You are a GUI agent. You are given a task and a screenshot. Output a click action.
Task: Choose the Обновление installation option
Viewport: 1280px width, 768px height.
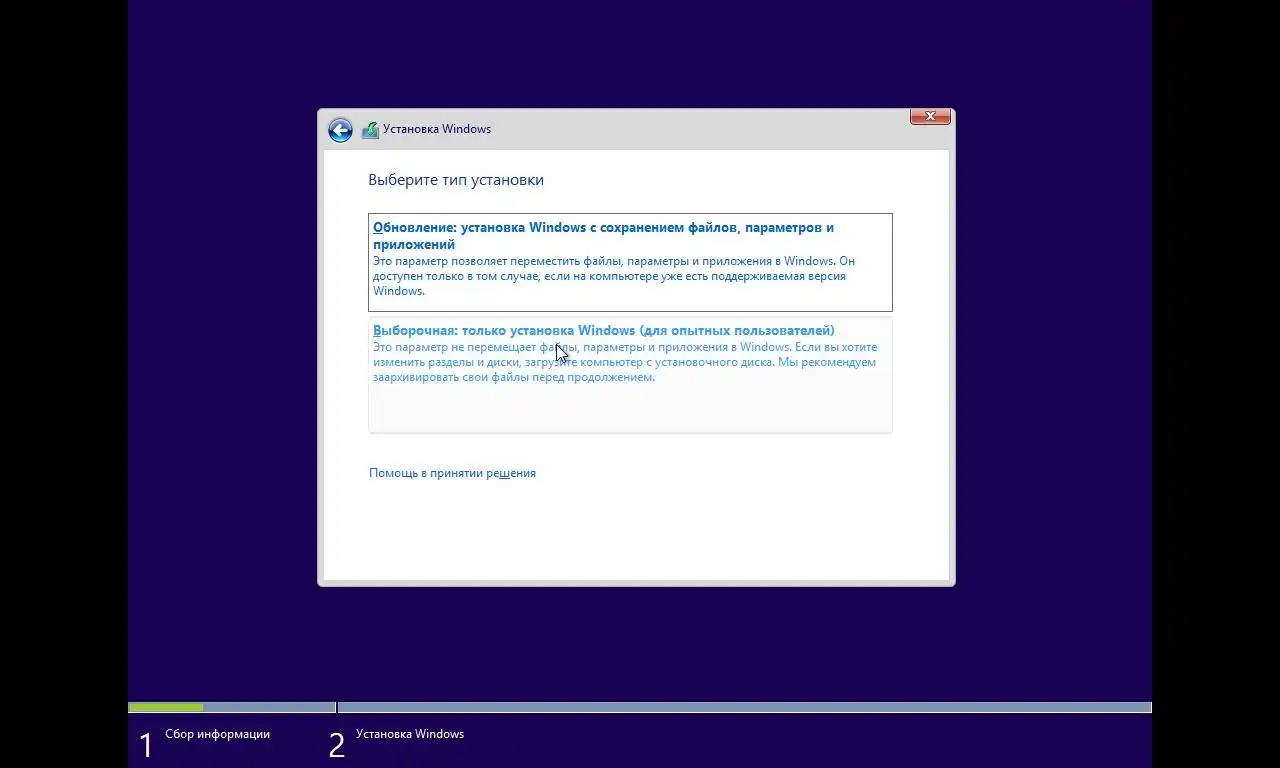pyautogui.click(x=630, y=262)
